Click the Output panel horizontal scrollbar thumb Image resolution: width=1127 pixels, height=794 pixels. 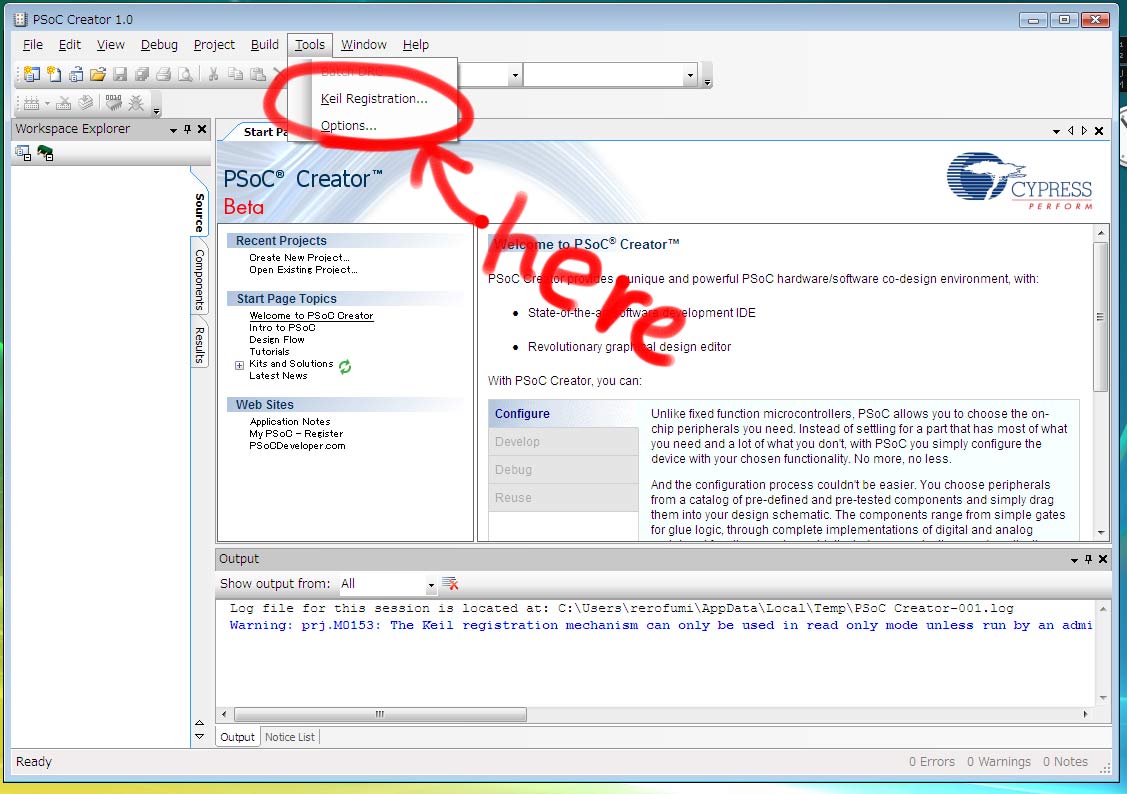(380, 714)
